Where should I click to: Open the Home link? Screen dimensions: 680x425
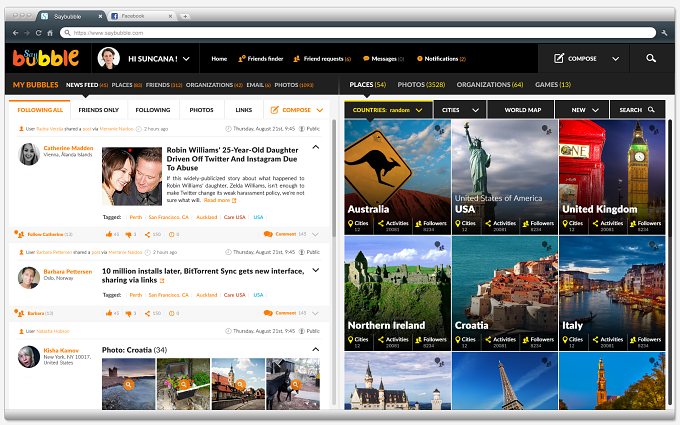point(219,59)
